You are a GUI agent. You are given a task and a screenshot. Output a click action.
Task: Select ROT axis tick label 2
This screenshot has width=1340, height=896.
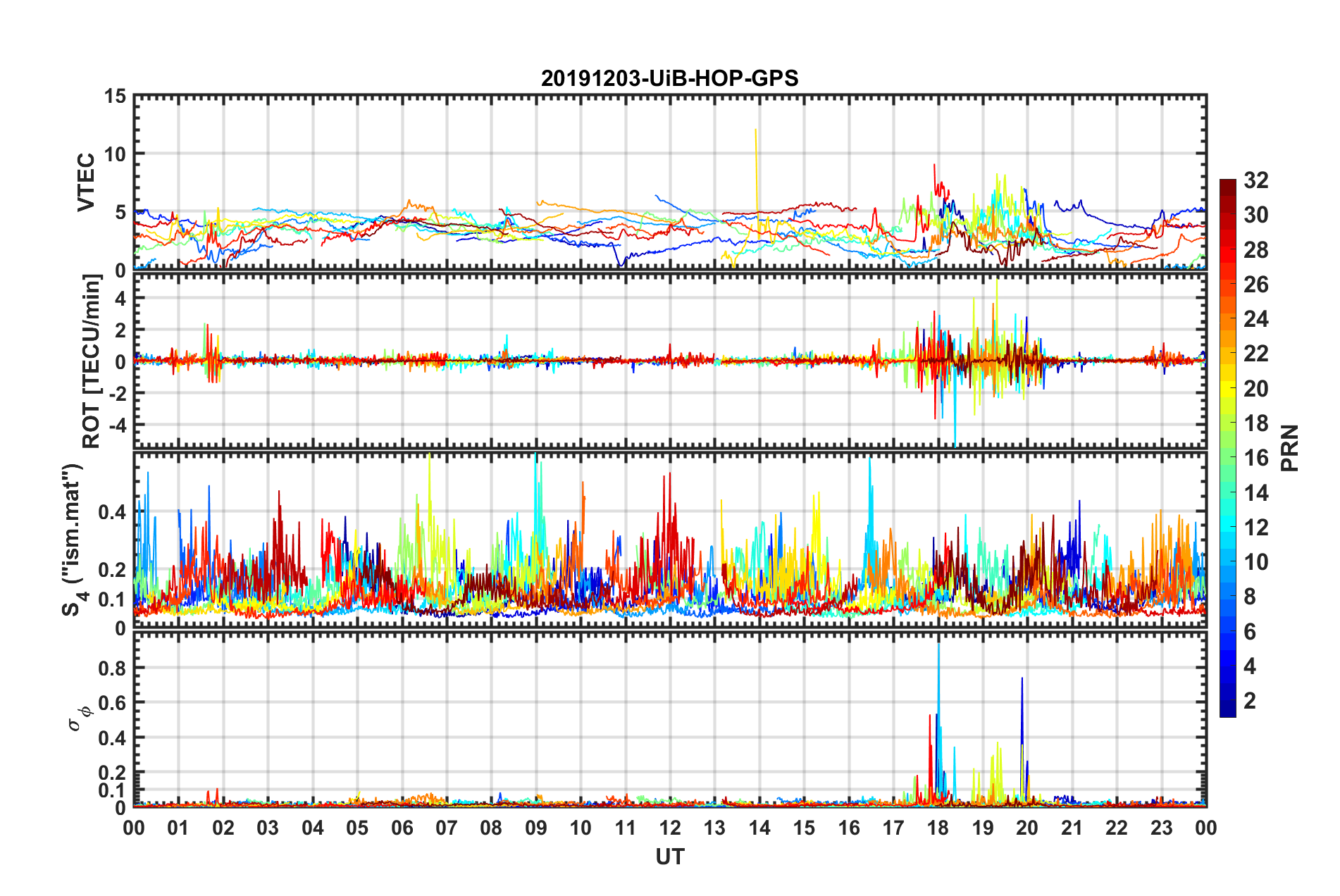121,330
